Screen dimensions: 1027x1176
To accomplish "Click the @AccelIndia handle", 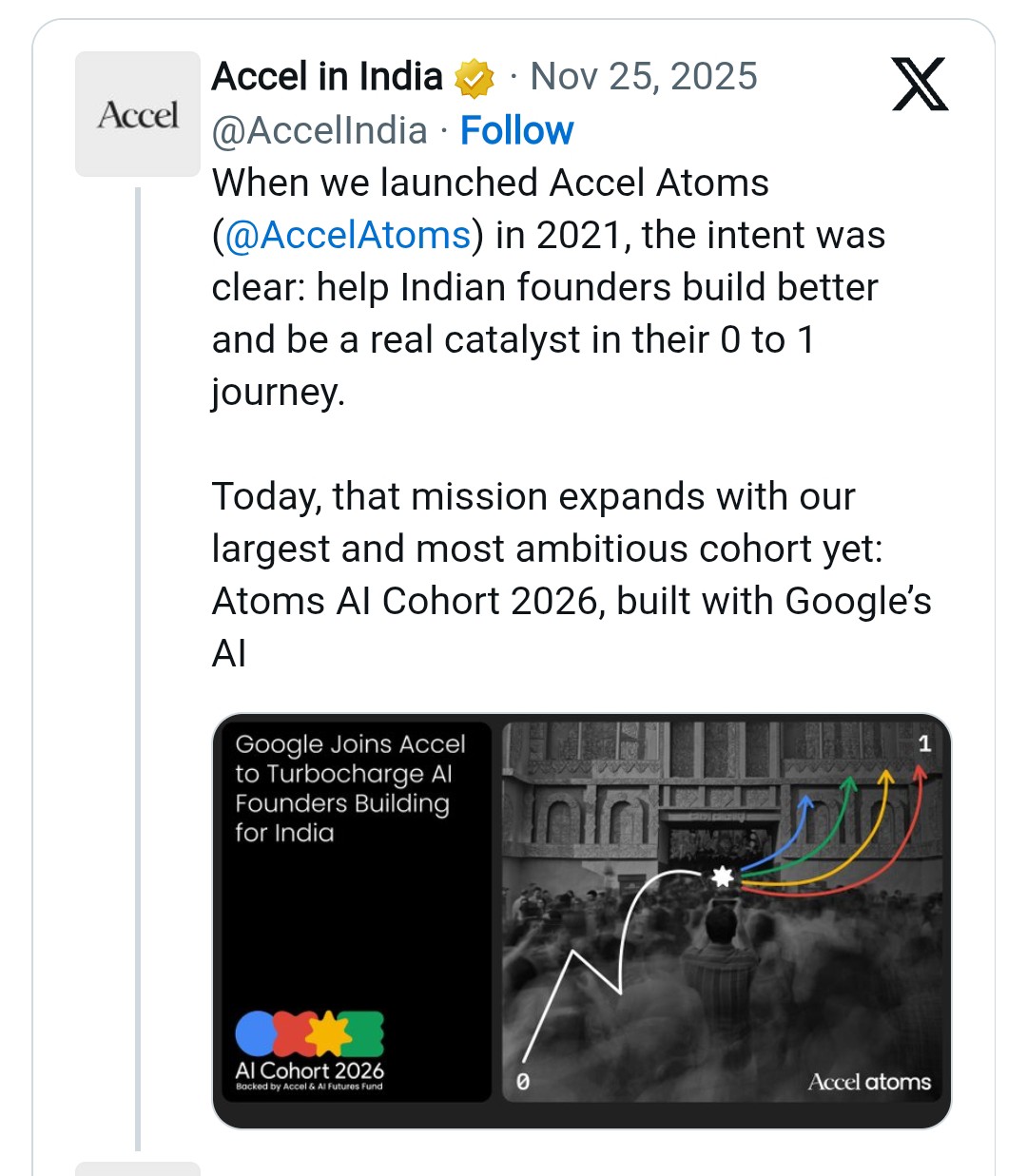I will pyautogui.click(x=320, y=130).
